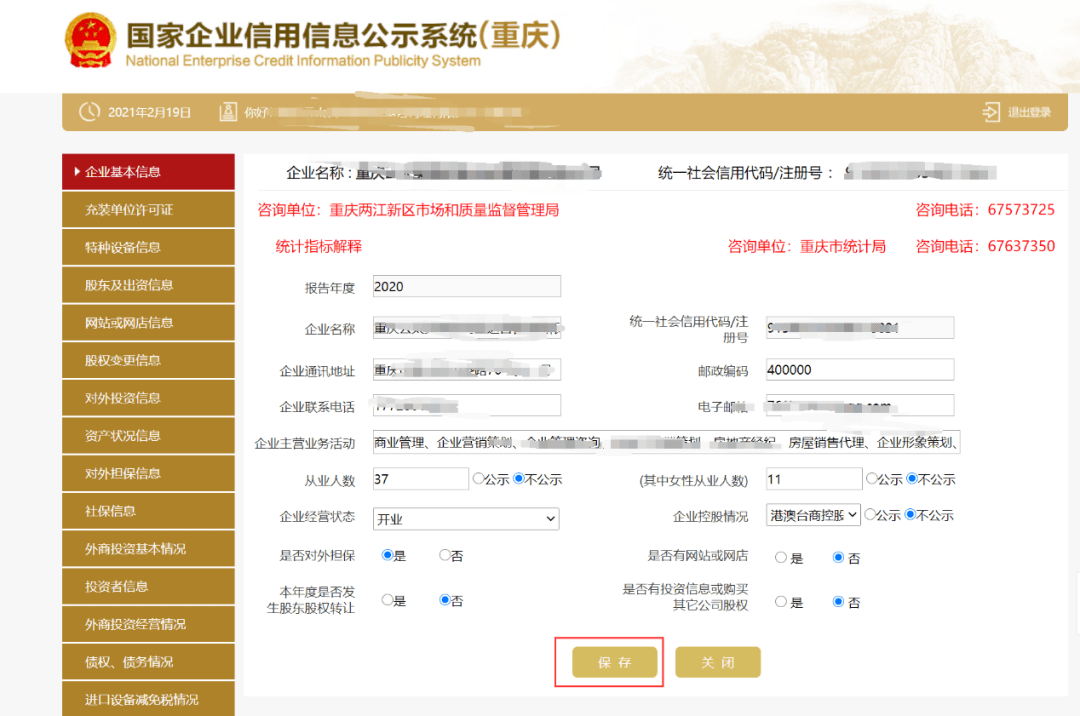Go to 对外担保信息 in sidebar
Viewport: 1080px width, 716px height.
[x=148, y=473]
